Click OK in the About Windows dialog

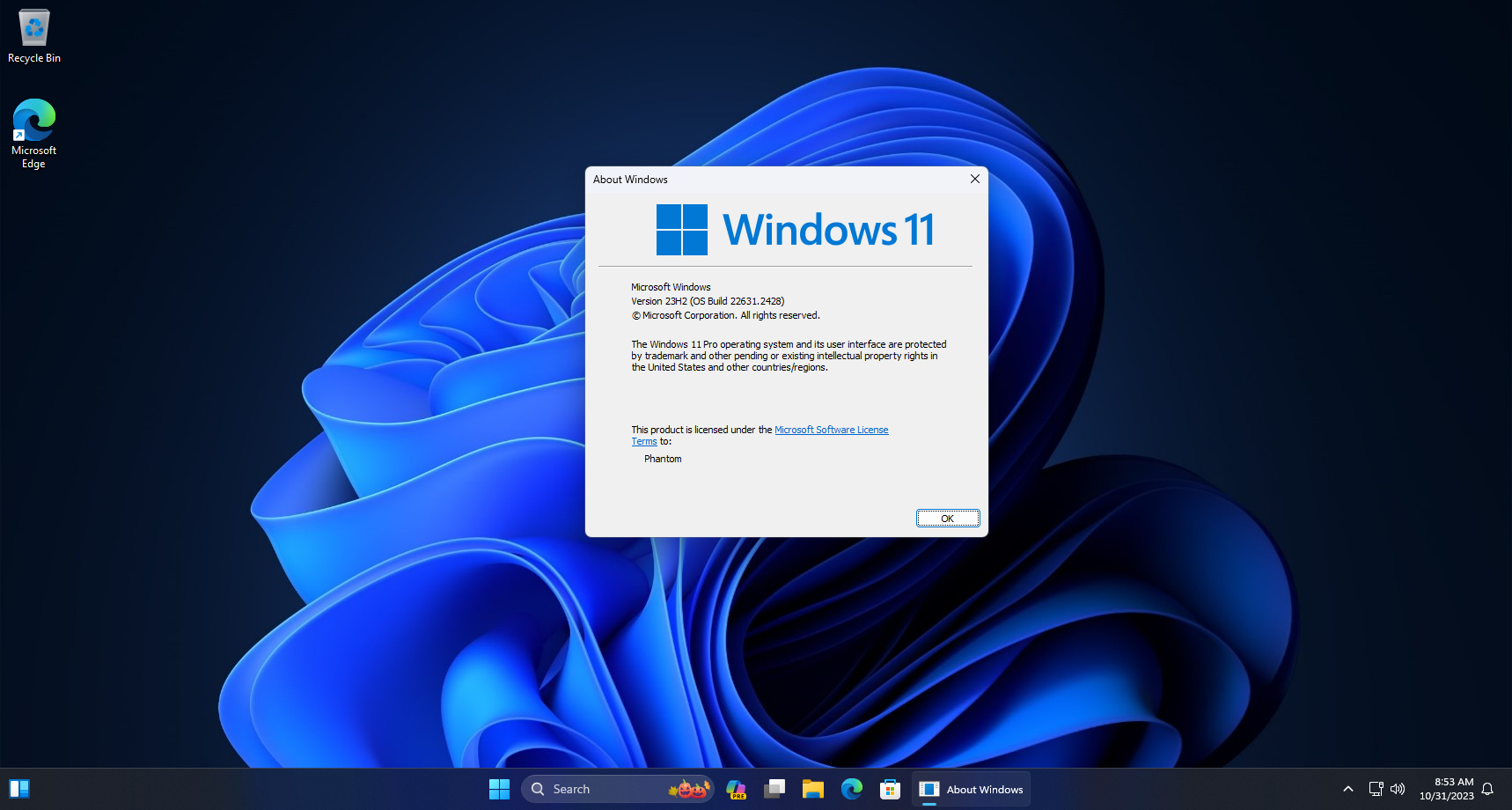click(947, 519)
